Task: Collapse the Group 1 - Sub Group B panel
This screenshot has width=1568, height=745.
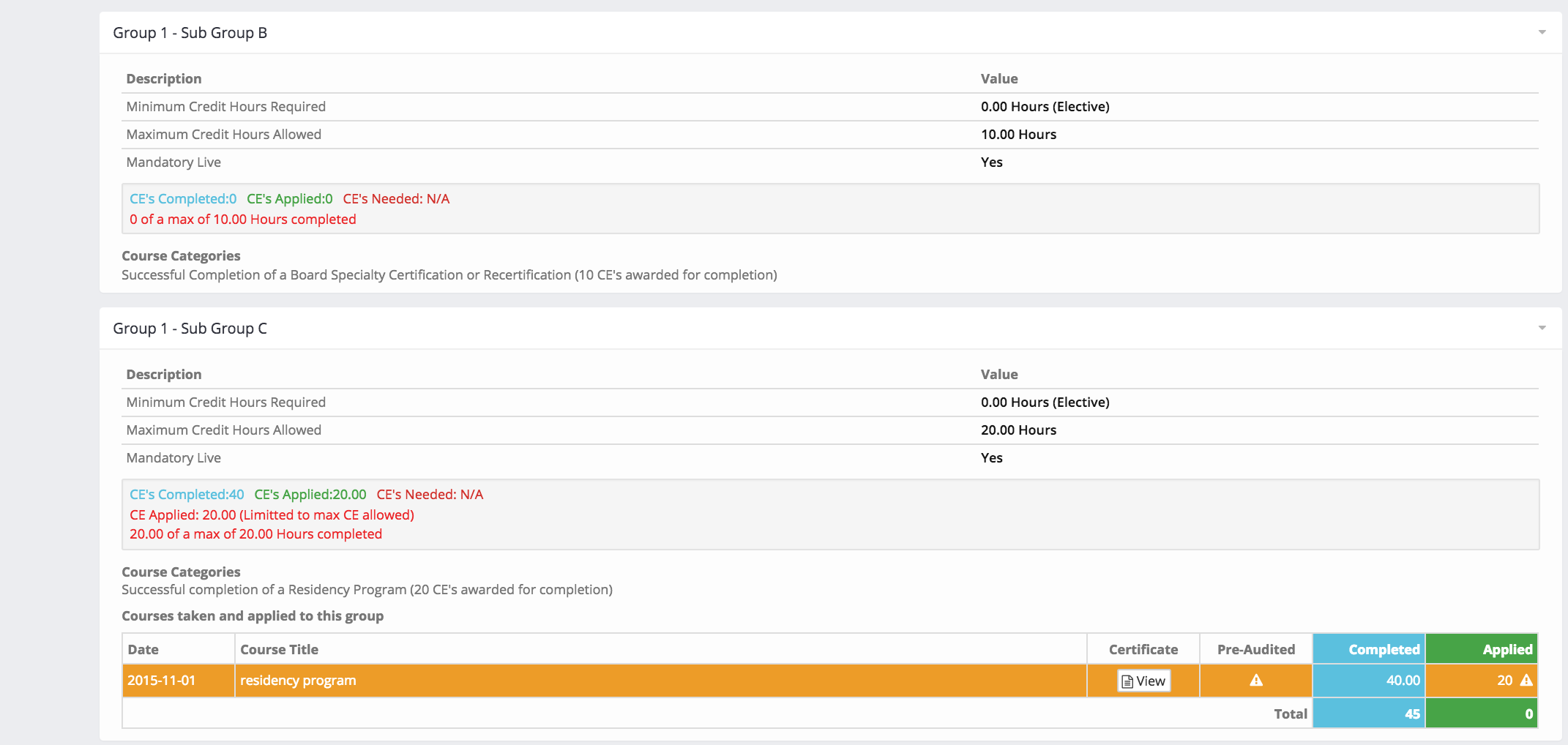Action: tap(1542, 32)
